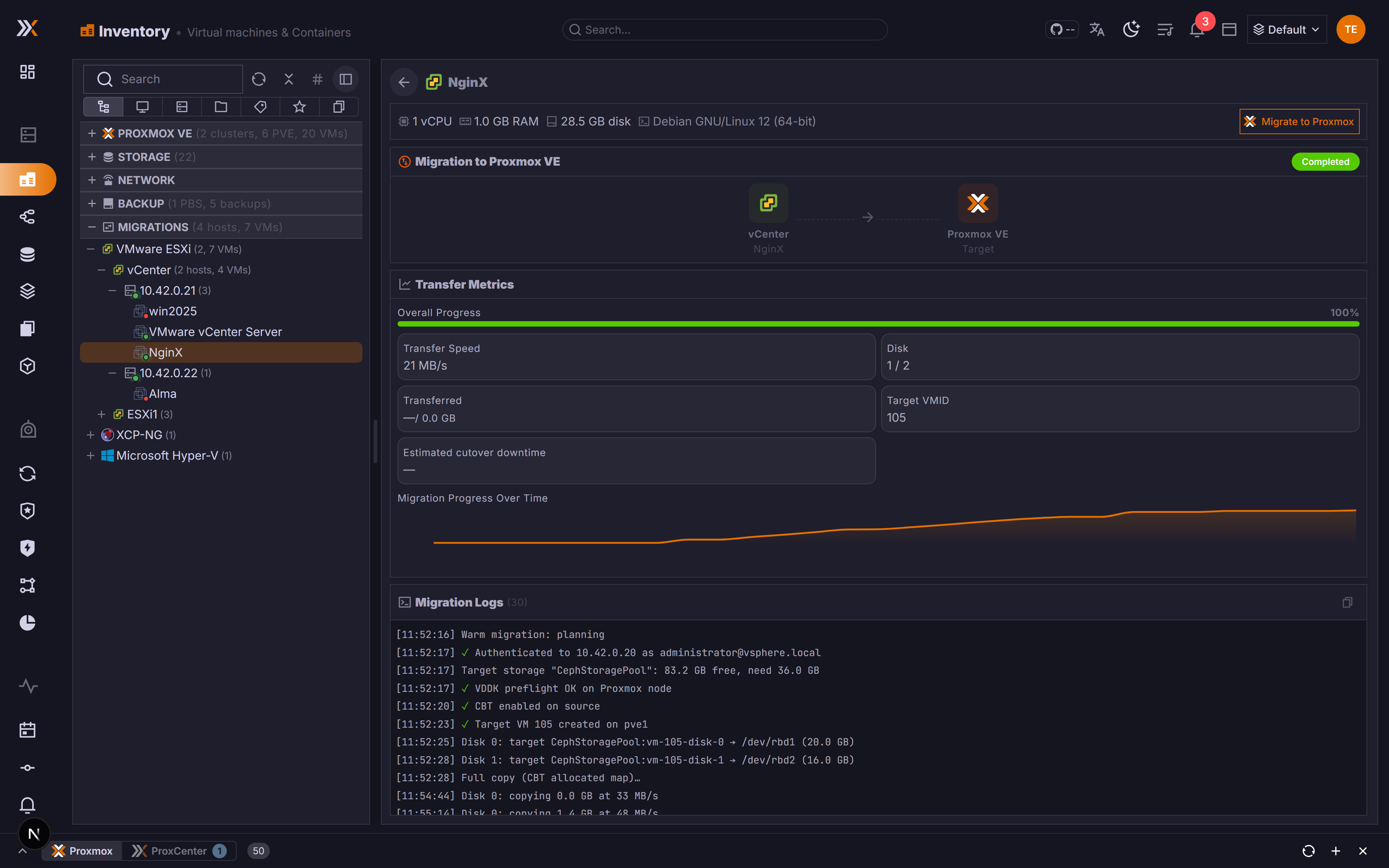Open the shield star security icon
Viewport: 1389px width, 868px height.
click(27, 511)
